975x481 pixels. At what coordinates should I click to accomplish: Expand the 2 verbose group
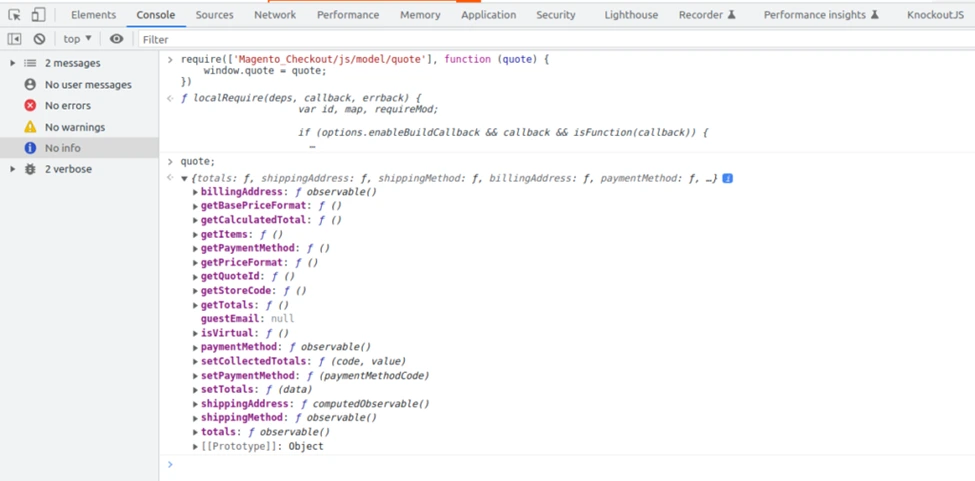[x=12, y=169]
